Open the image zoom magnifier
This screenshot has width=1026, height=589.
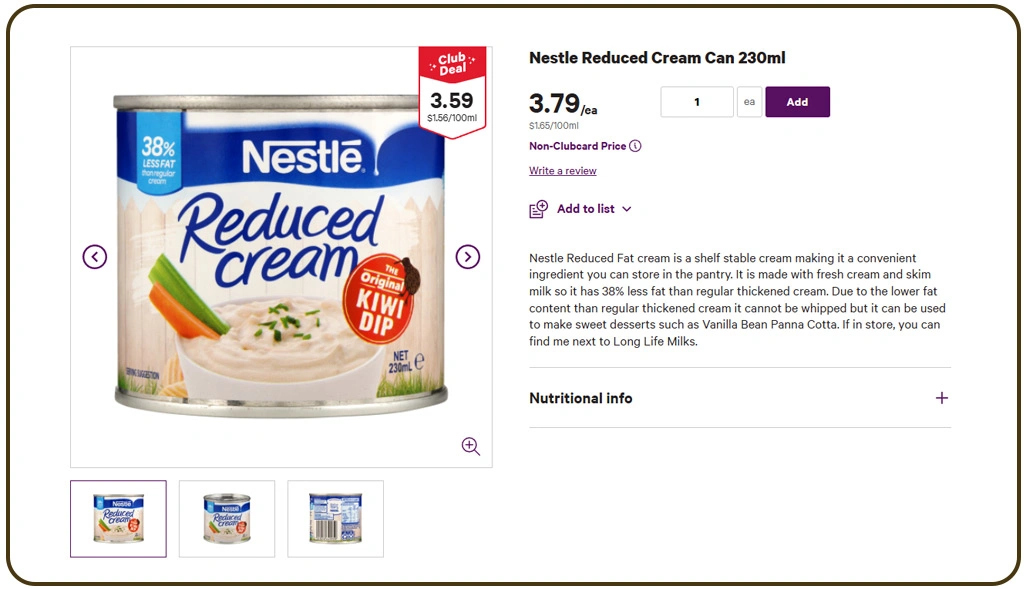pos(470,446)
